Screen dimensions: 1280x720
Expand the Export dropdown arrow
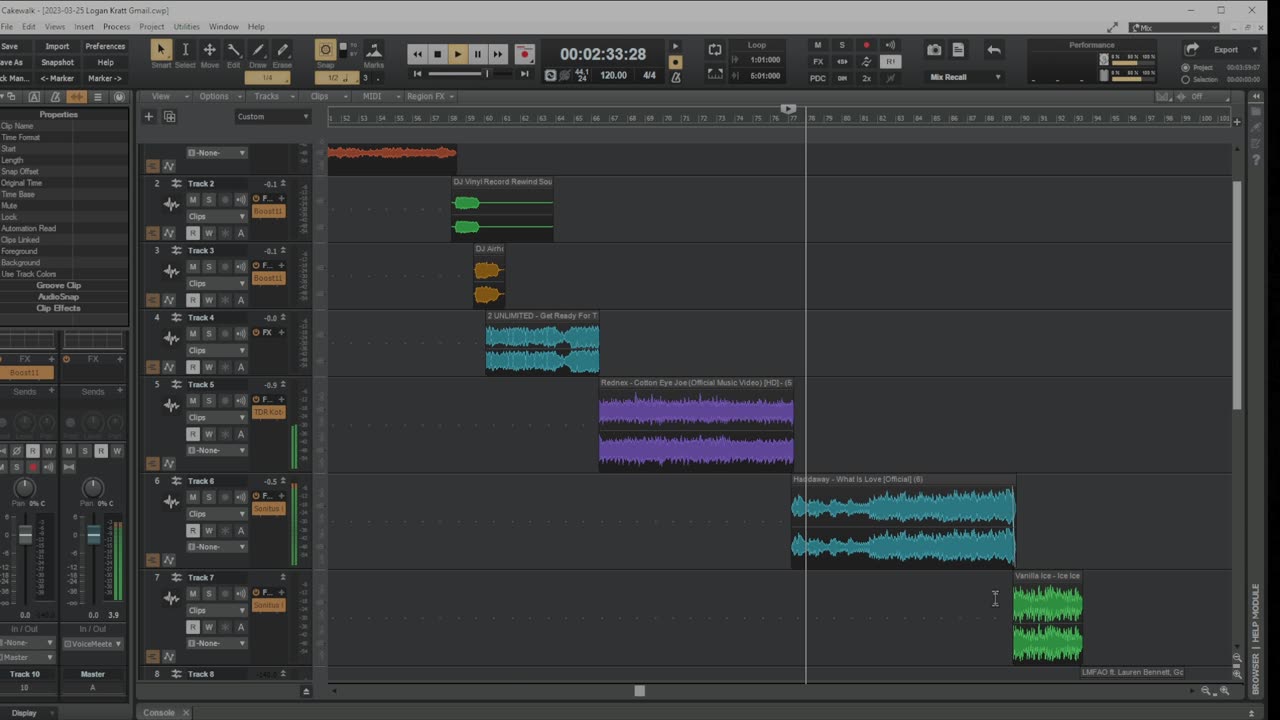(x=1255, y=49)
